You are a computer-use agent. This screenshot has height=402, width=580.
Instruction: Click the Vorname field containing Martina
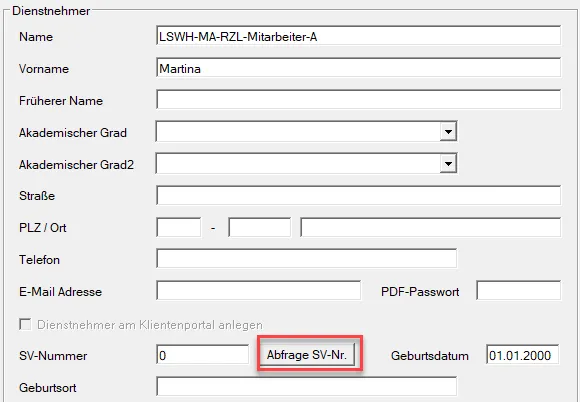point(358,68)
